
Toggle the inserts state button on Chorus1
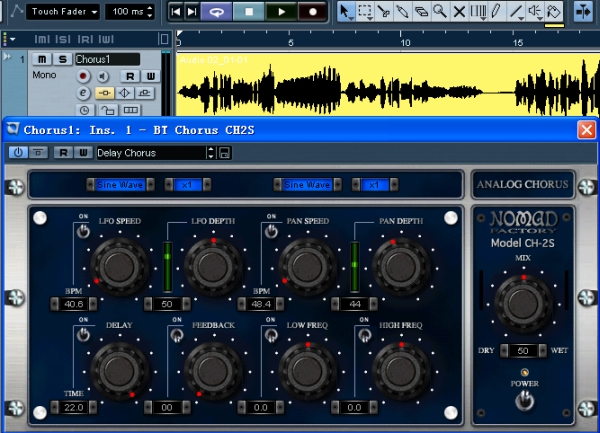pos(104,93)
